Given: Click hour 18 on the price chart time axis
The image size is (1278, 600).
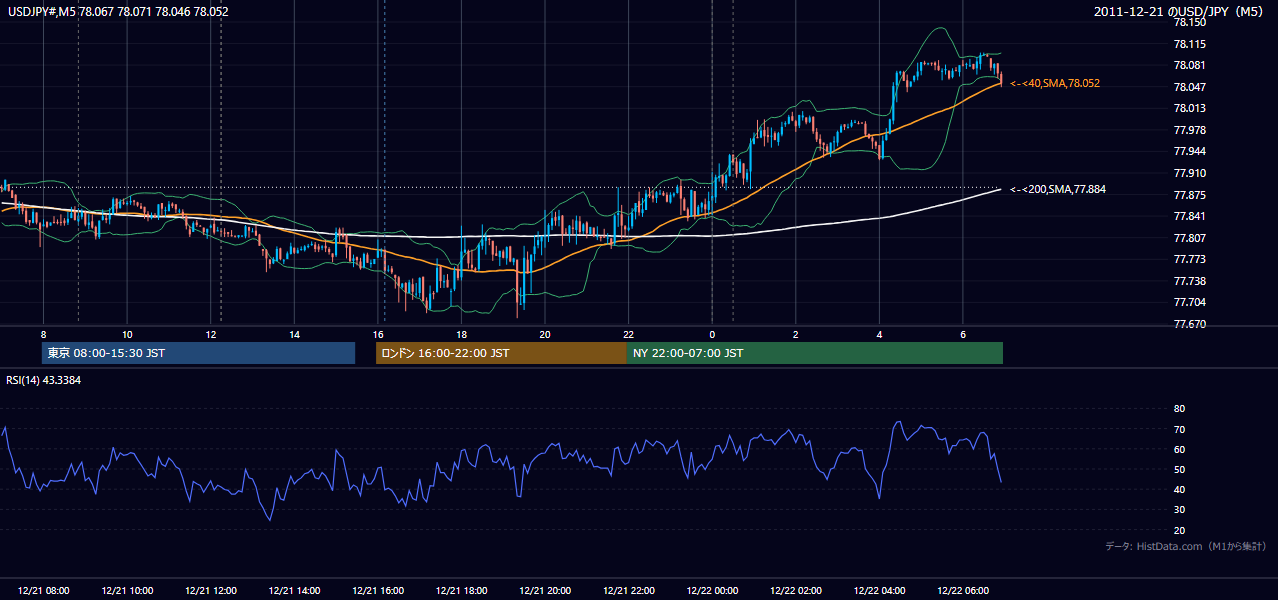Looking at the screenshot, I should click(x=461, y=334).
